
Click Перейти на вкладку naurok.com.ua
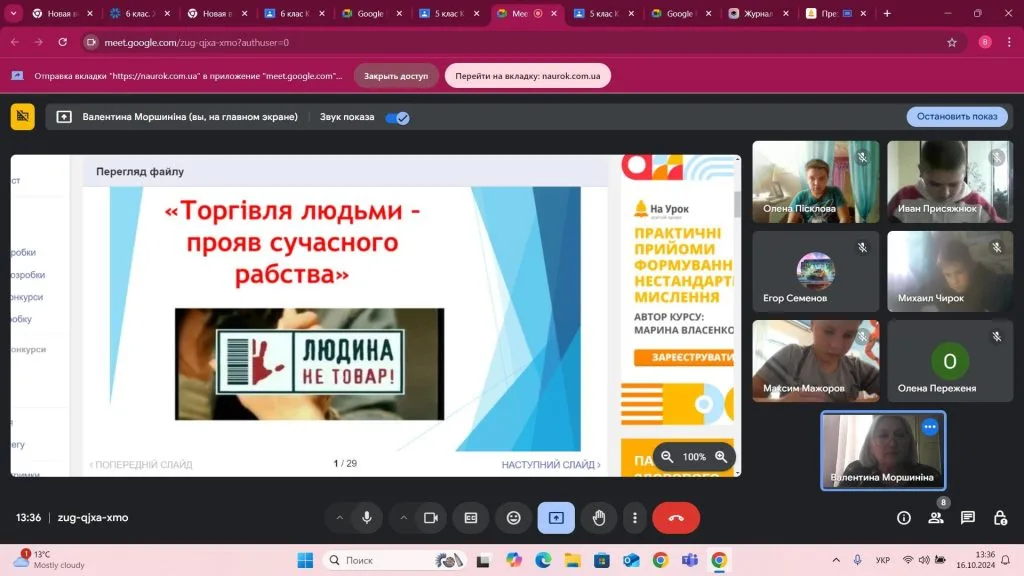(528, 76)
